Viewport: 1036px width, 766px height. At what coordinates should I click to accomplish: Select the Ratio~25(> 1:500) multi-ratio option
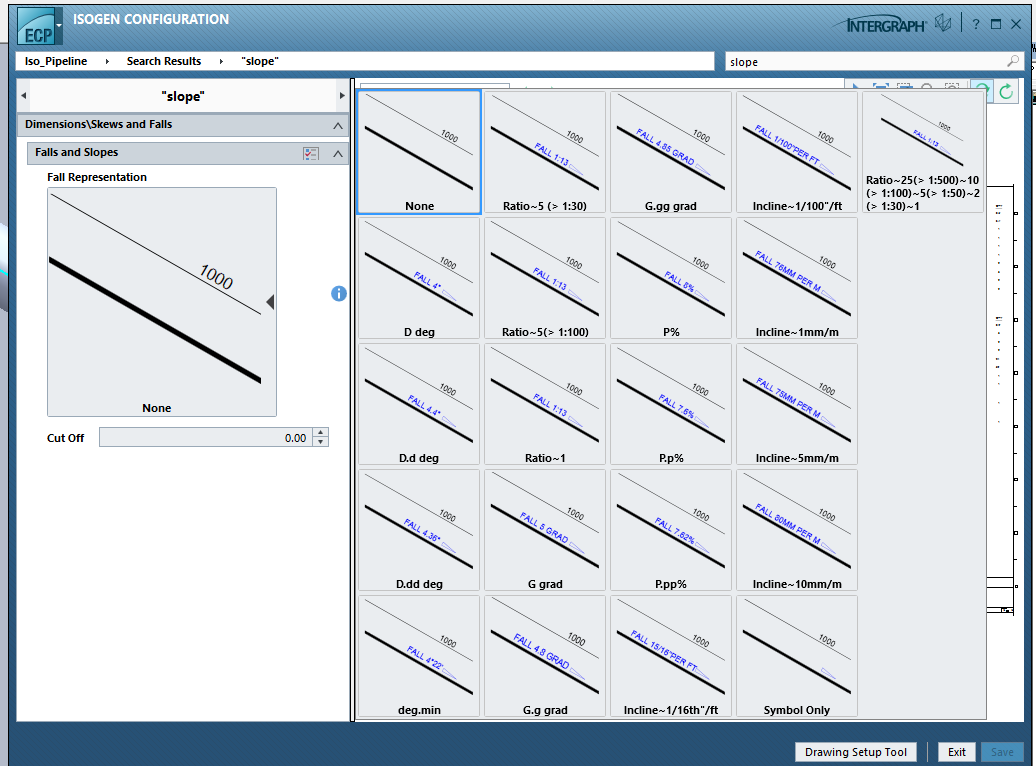pos(923,152)
